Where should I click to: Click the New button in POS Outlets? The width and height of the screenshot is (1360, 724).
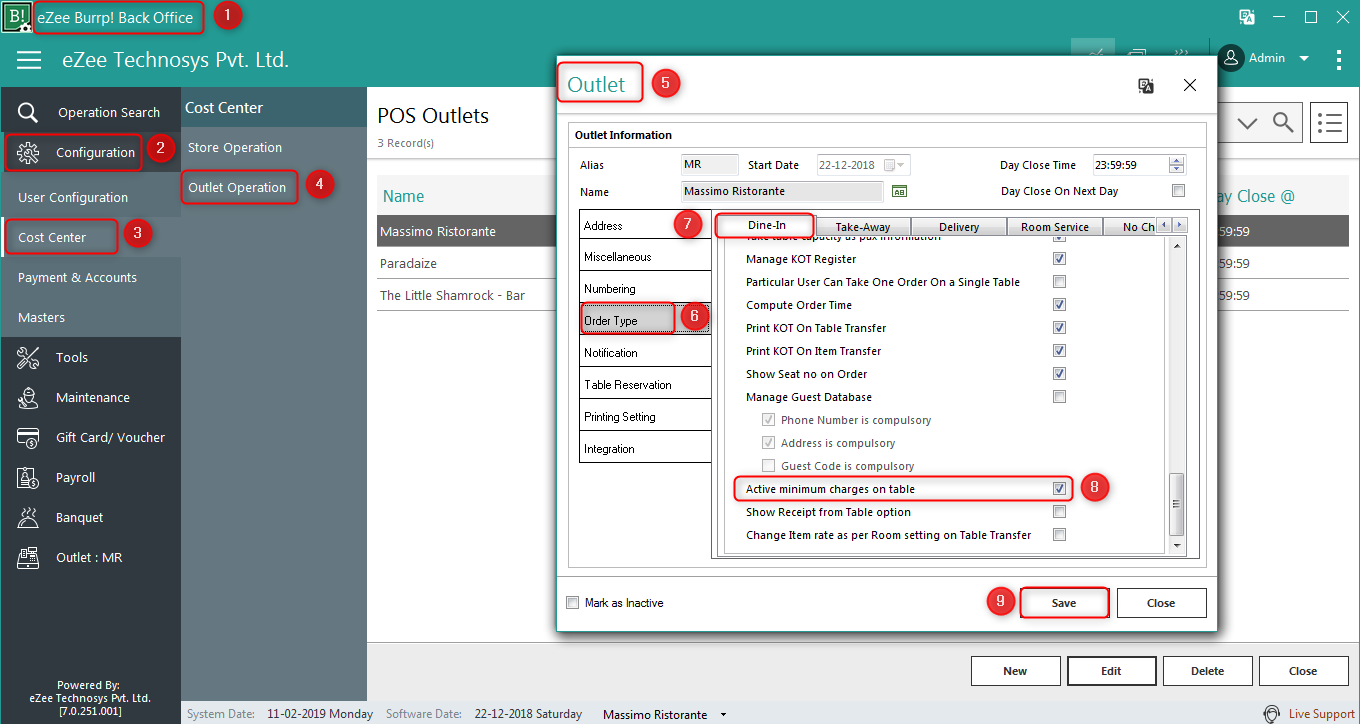point(1015,671)
